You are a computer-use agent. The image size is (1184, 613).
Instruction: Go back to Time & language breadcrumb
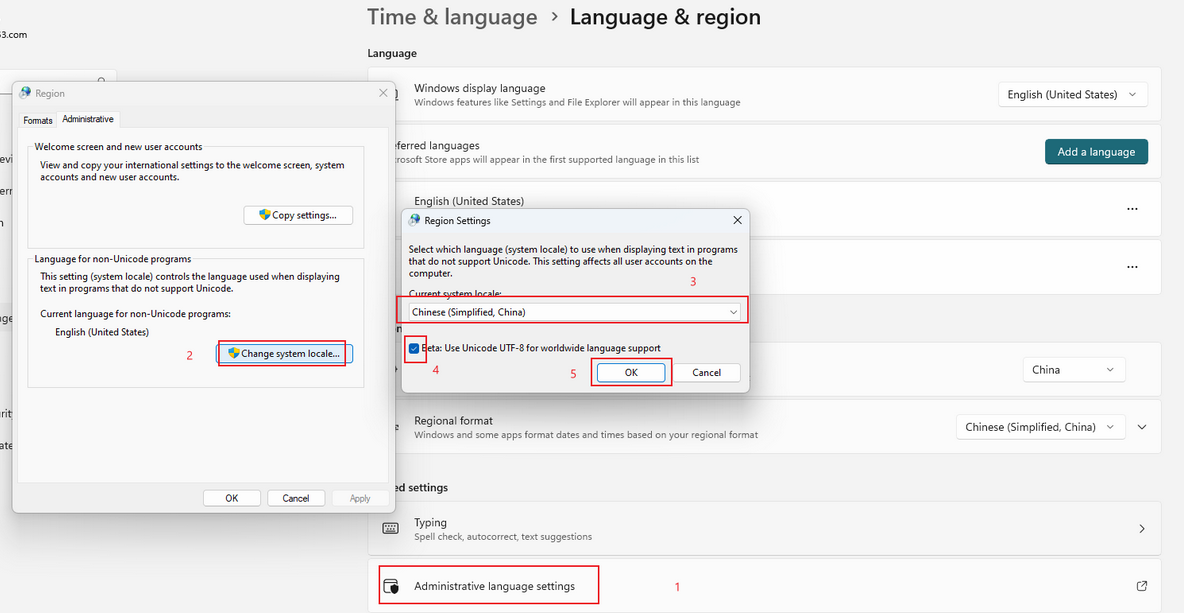coord(452,17)
